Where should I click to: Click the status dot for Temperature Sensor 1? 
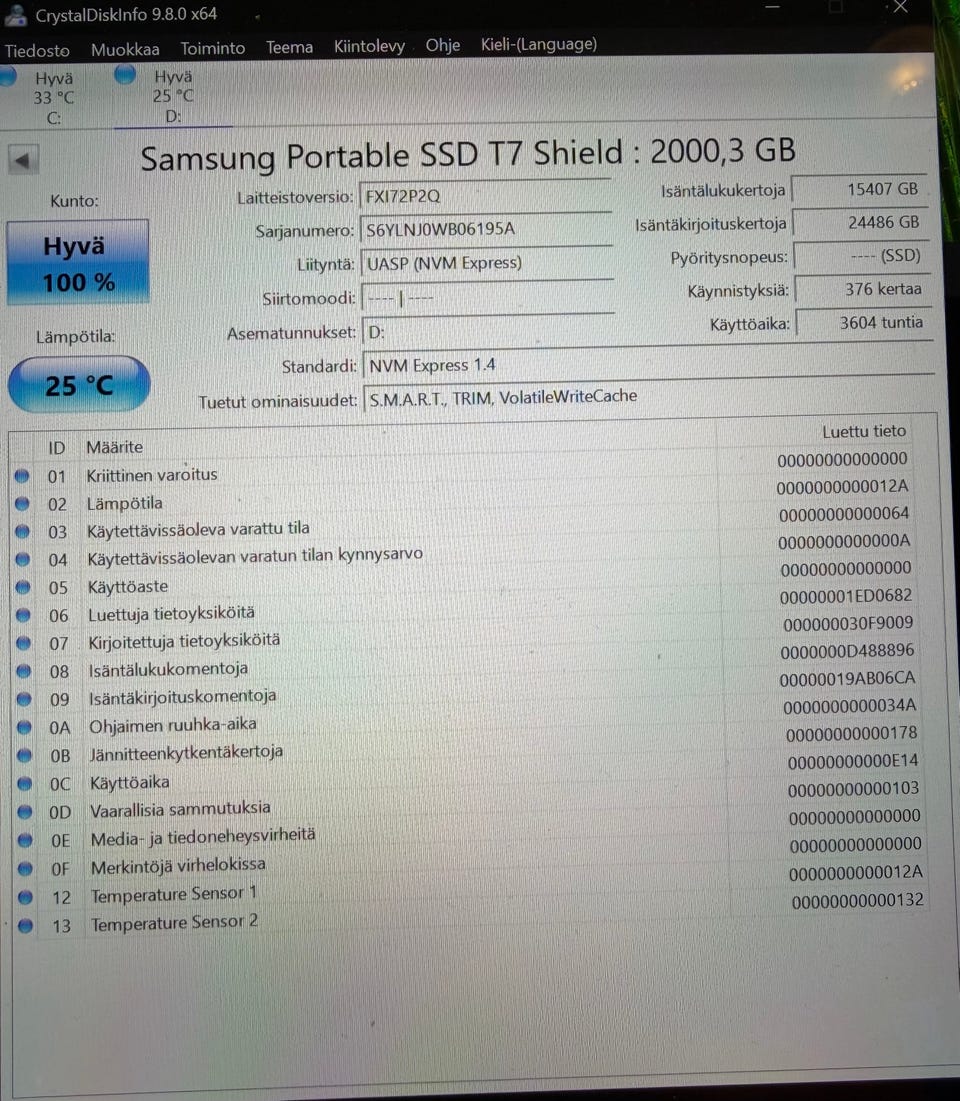coord(25,897)
